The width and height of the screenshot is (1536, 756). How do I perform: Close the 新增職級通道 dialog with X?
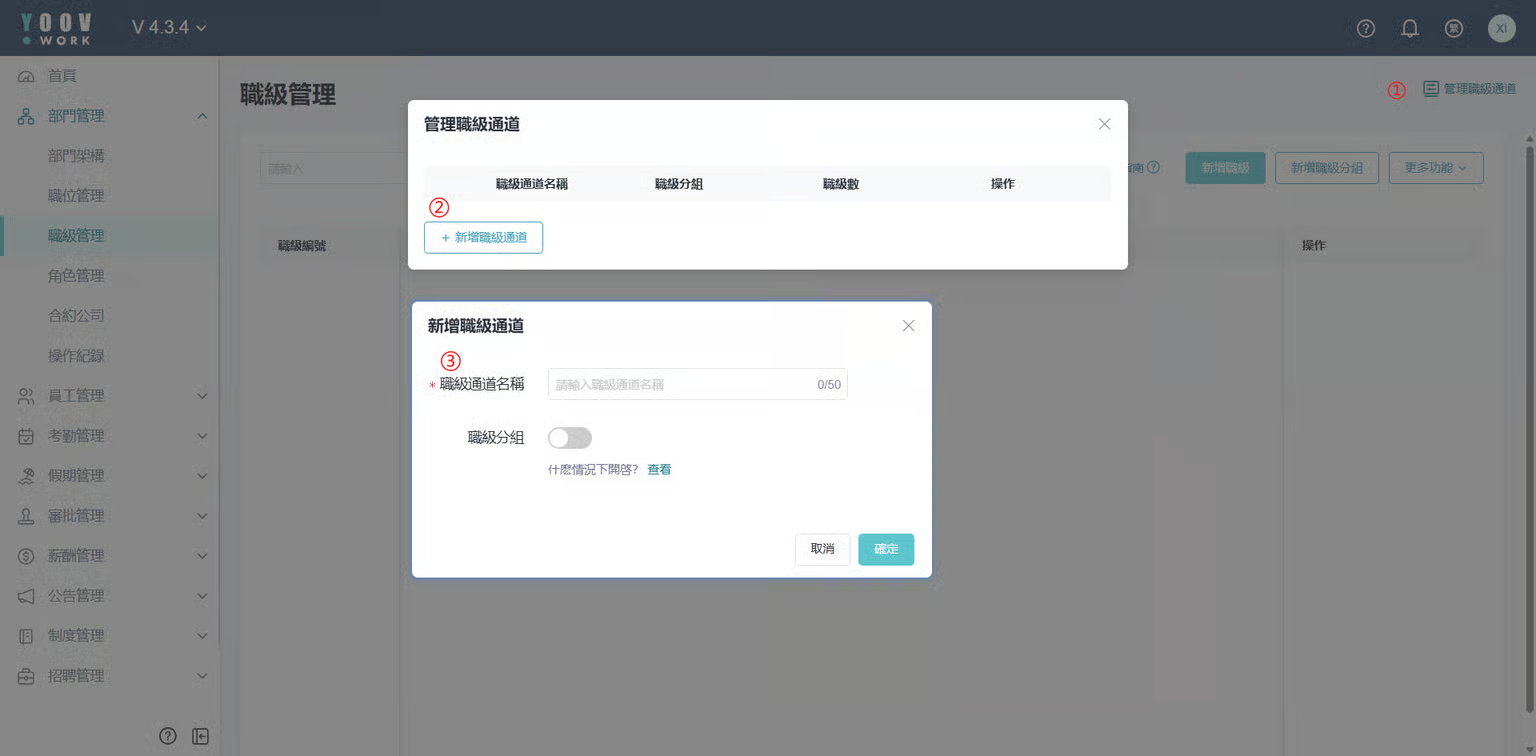(x=908, y=326)
